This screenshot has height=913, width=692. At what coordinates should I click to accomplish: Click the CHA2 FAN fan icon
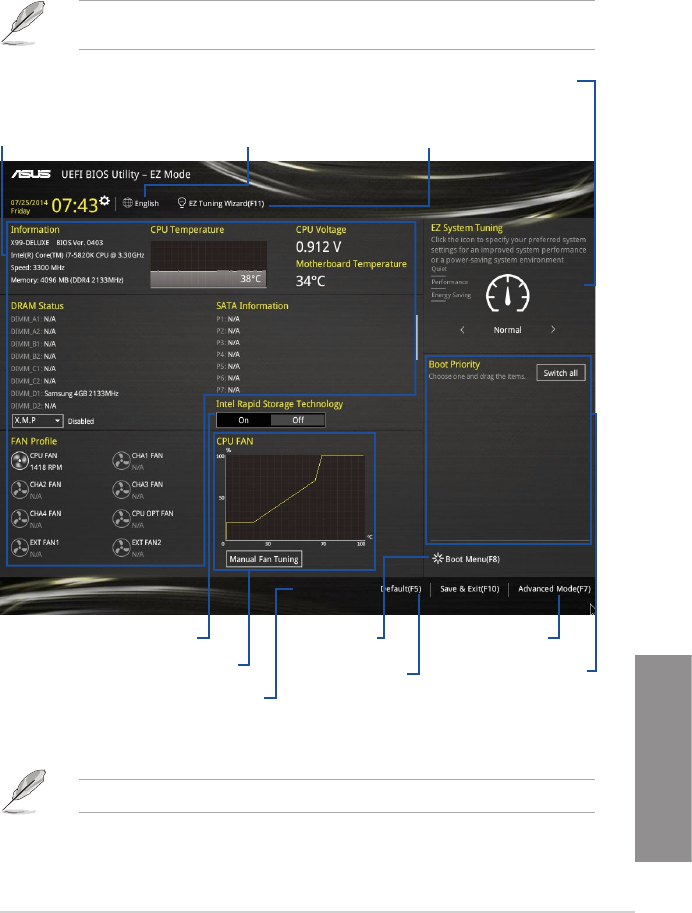[20, 490]
